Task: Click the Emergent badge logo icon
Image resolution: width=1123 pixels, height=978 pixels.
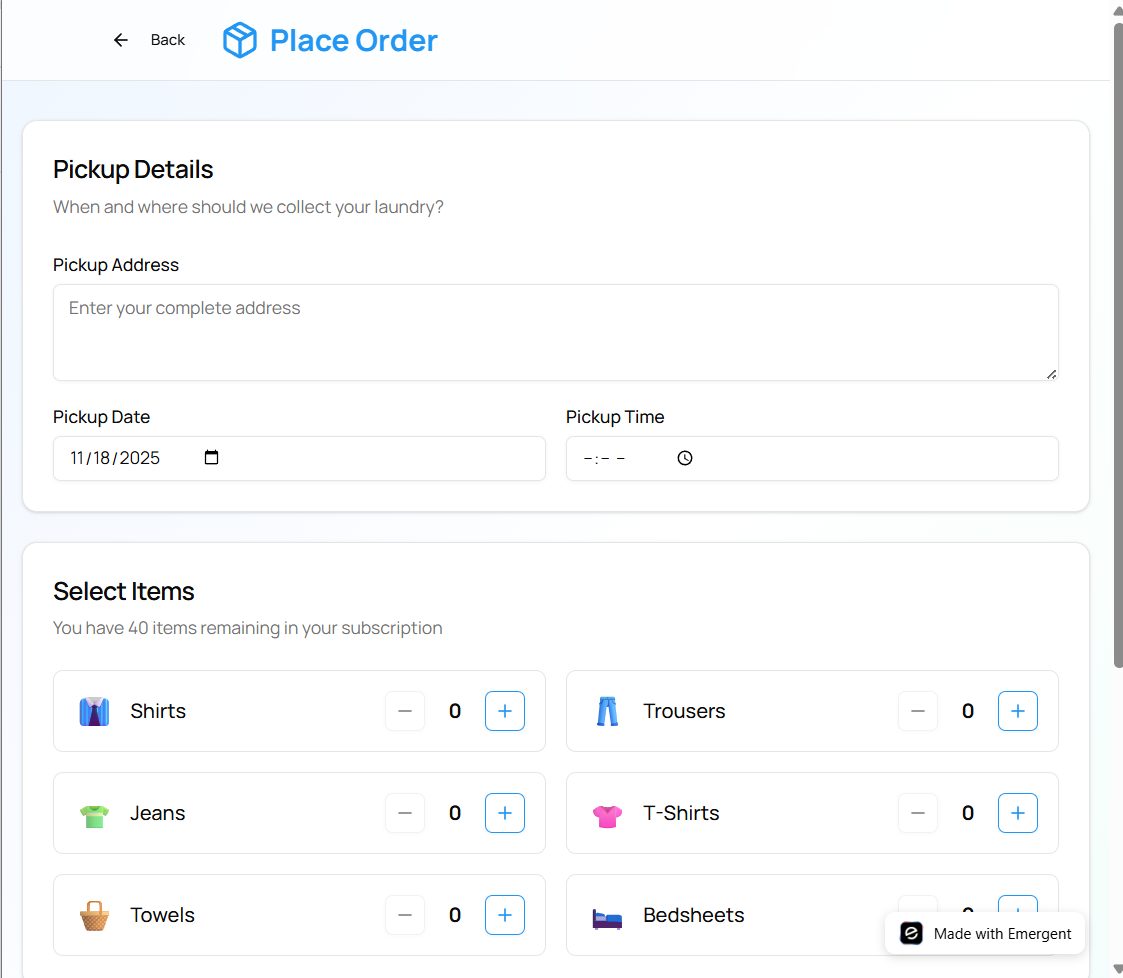Action: click(910, 933)
